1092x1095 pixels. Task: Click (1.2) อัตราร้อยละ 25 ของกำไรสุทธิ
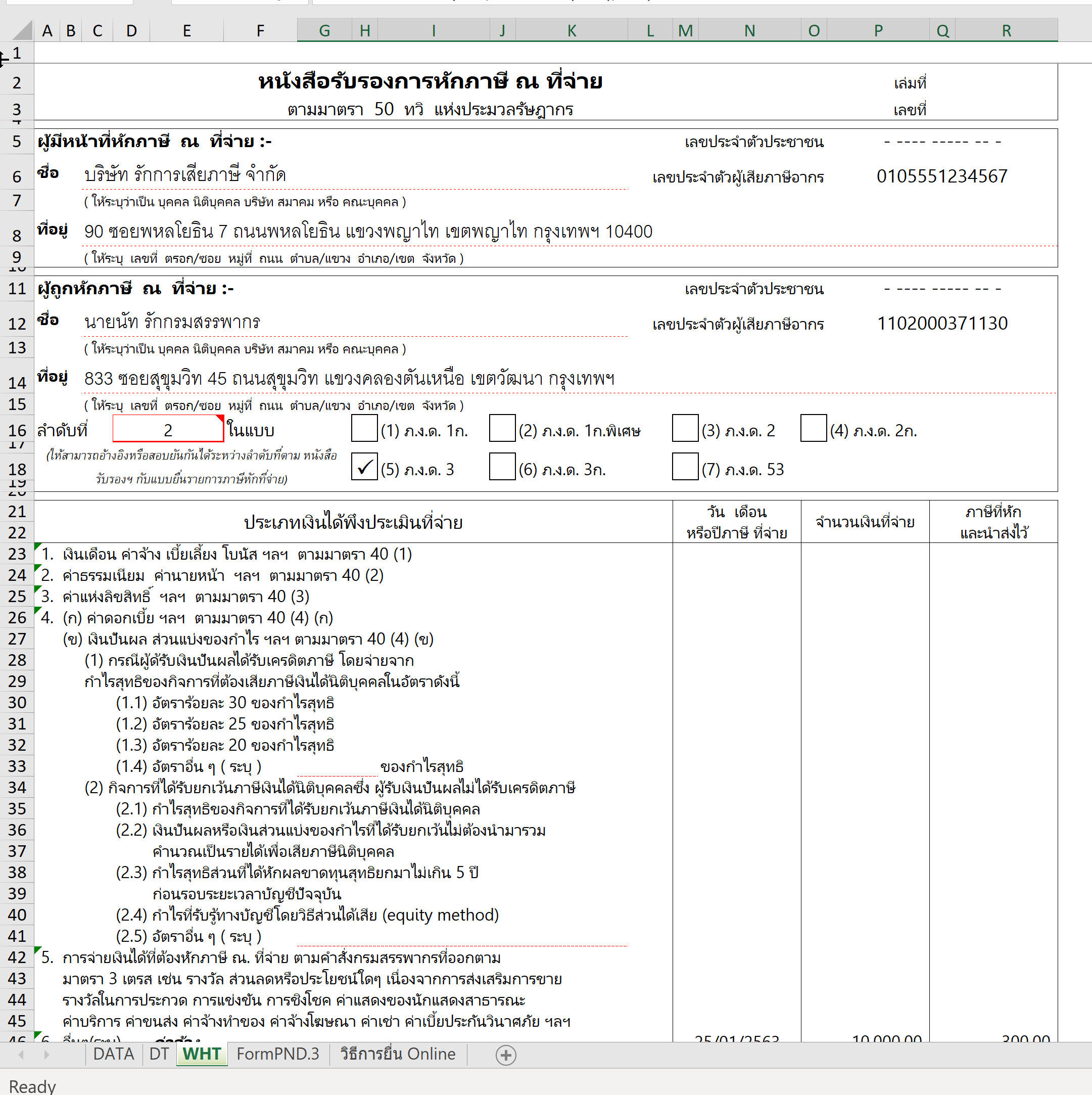(x=225, y=724)
